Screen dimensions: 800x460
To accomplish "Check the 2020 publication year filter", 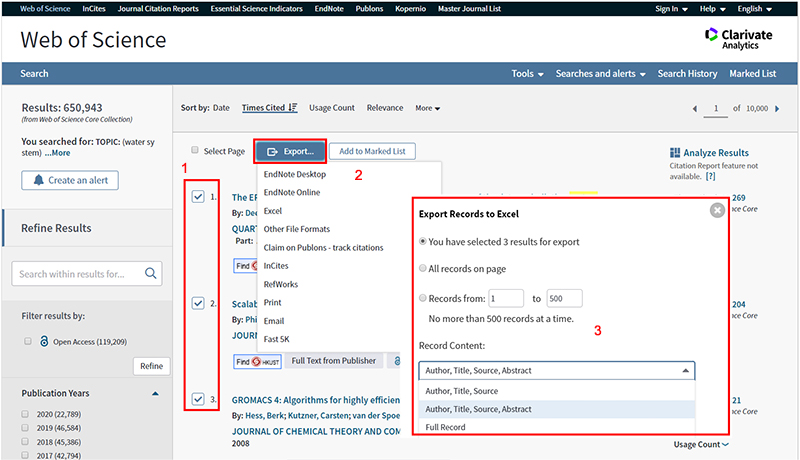I will pyautogui.click(x=25, y=414).
